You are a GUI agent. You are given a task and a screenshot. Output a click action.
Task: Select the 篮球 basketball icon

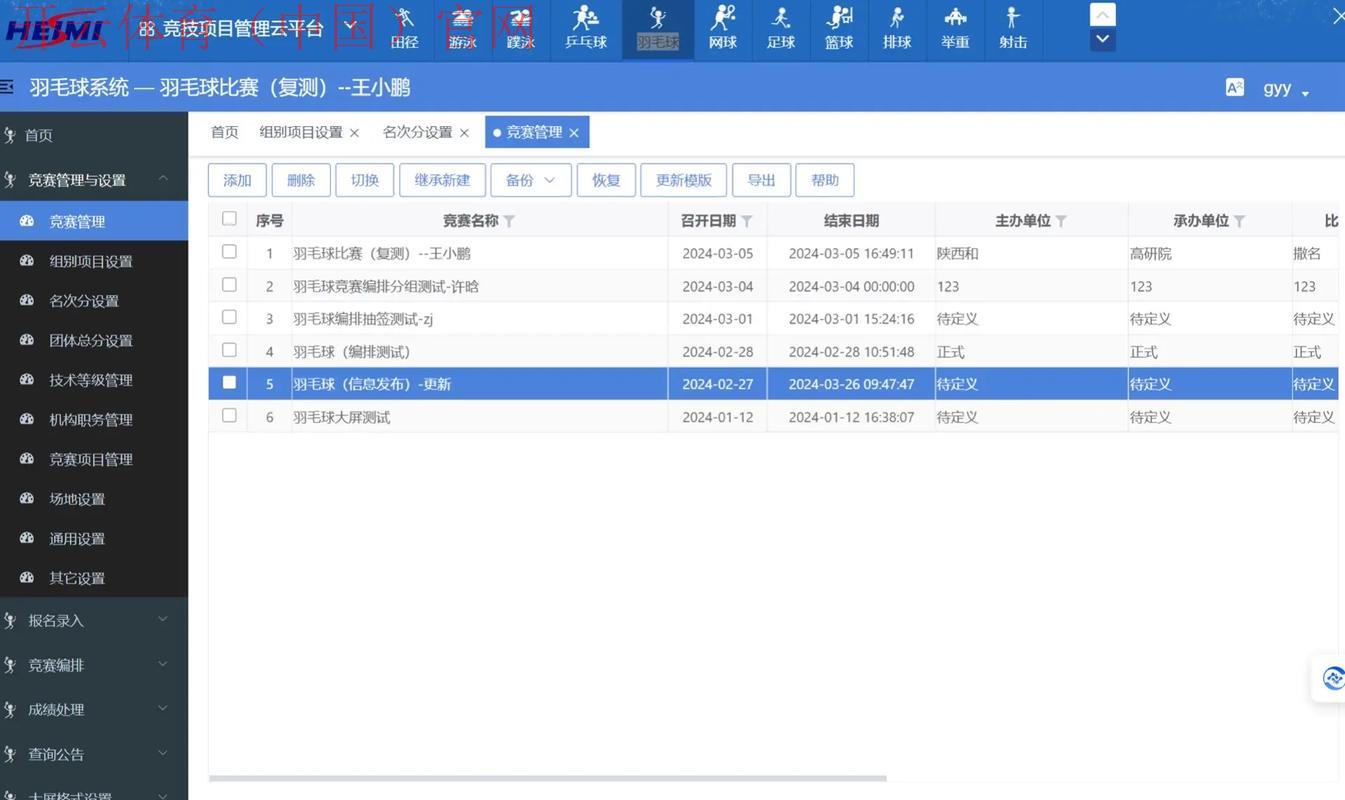coord(838,28)
